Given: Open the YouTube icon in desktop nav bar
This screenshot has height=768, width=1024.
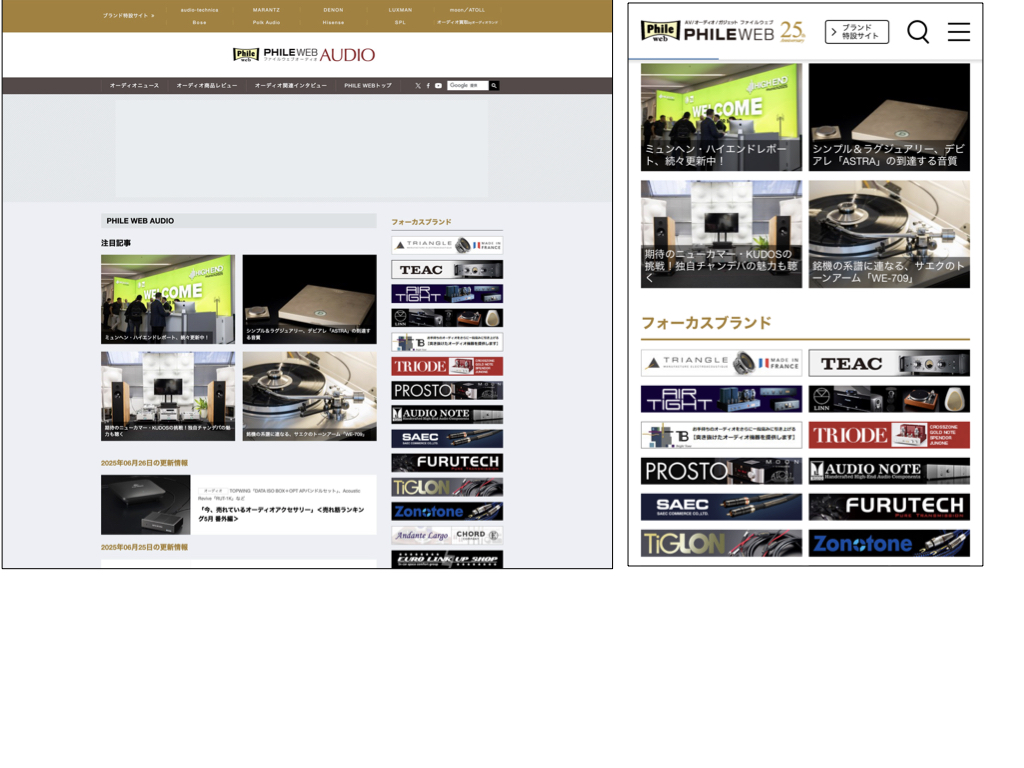Looking at the screenshot, I should click(438, 86).
